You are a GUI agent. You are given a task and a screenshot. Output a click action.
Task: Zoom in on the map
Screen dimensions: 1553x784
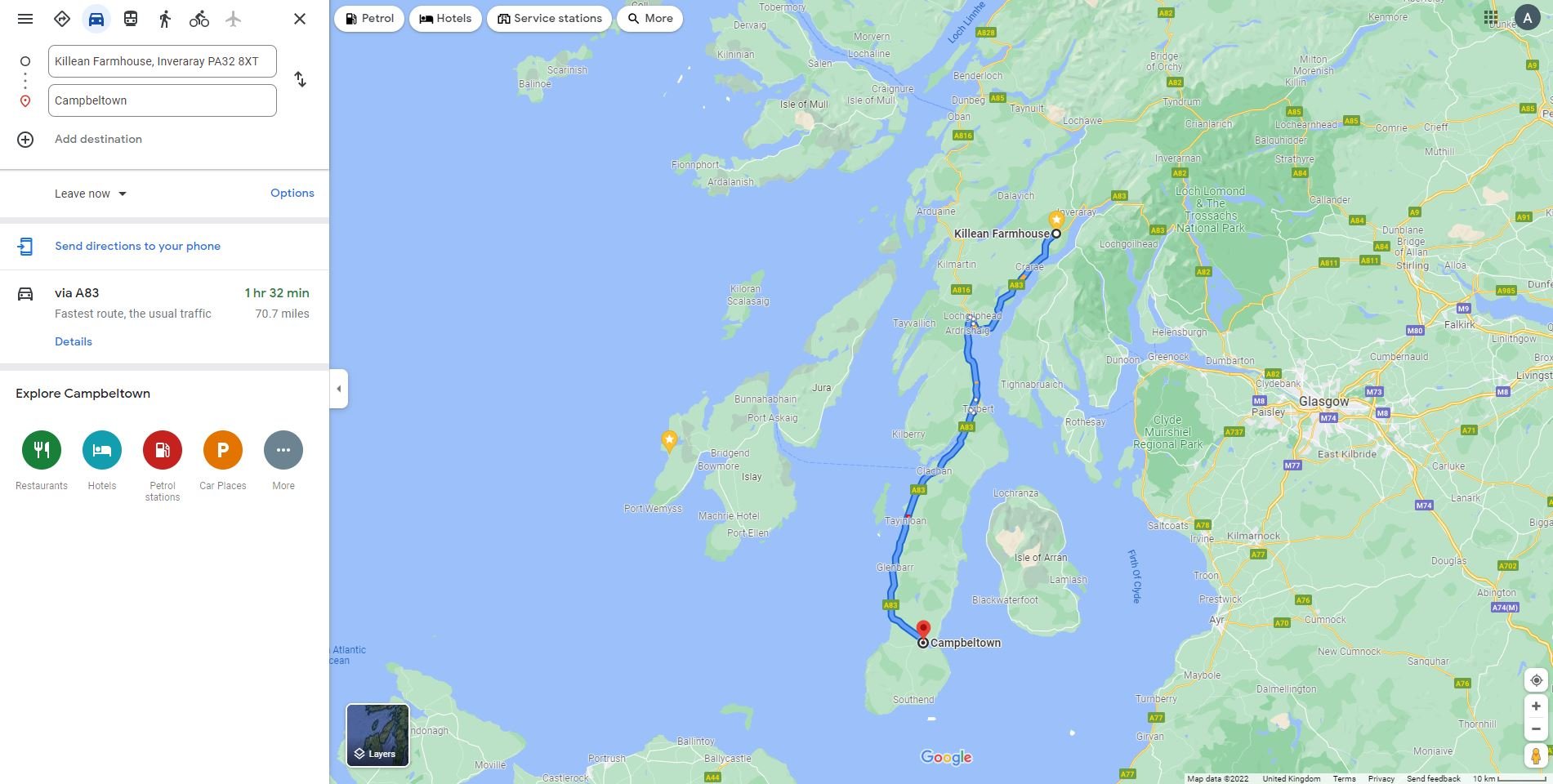1536,706
